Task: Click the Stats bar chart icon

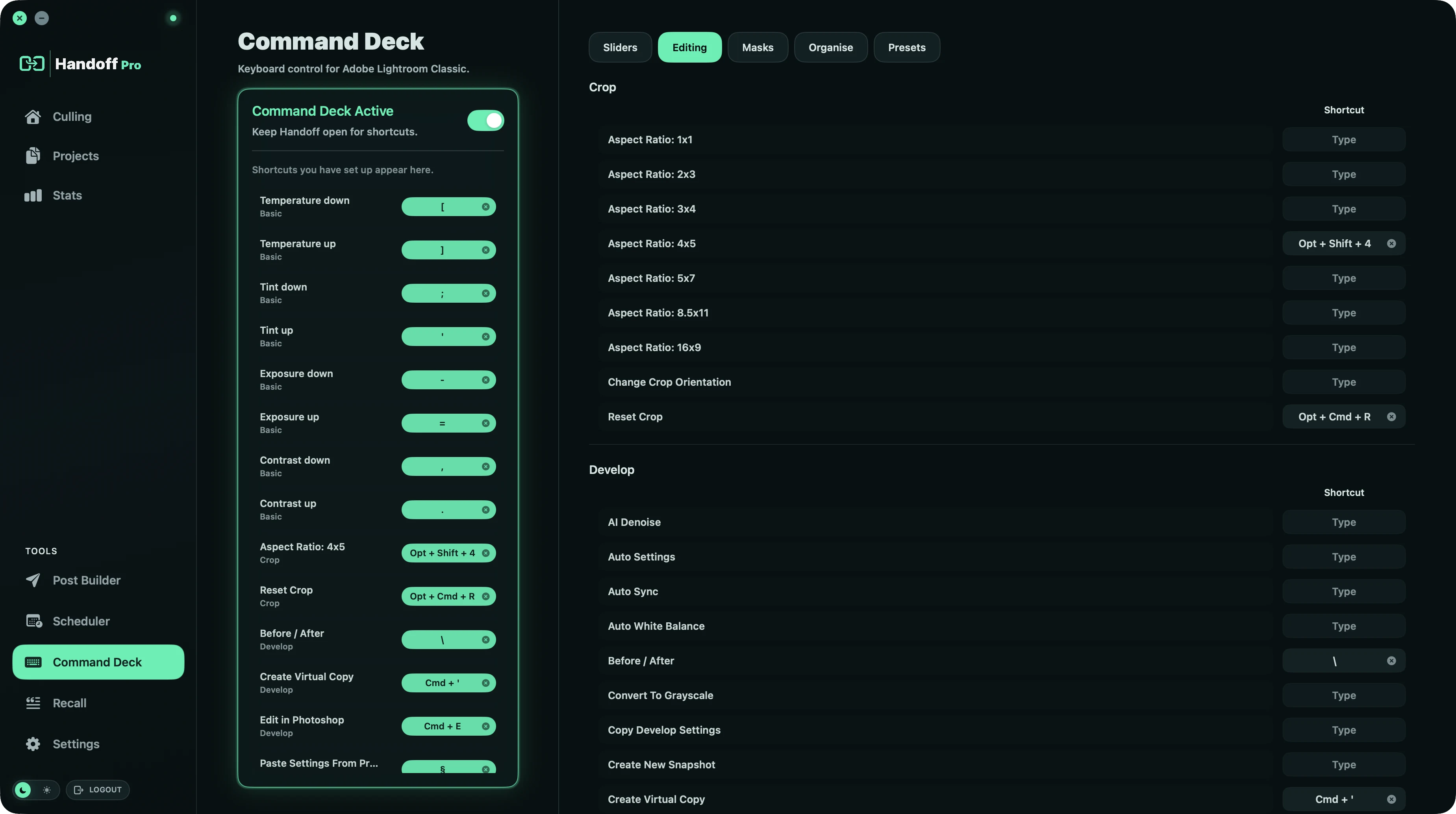Action: coord(33,196)
